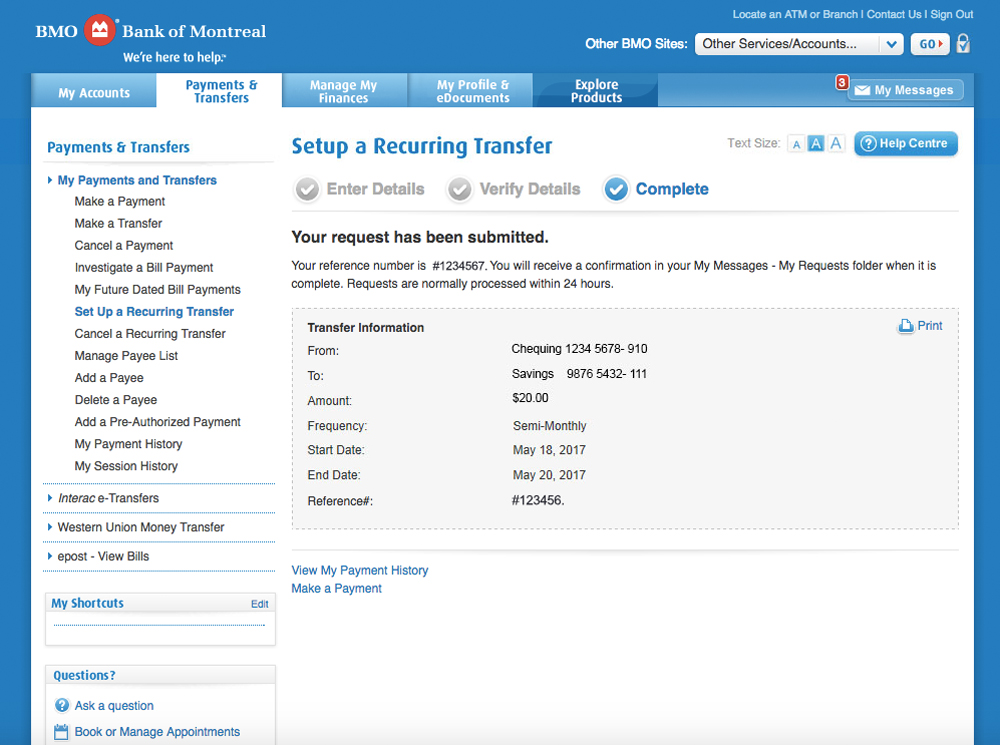Open View My Payment History
Image resolution: width=1000 pixels, height=745 pixels.
point(359,570)
